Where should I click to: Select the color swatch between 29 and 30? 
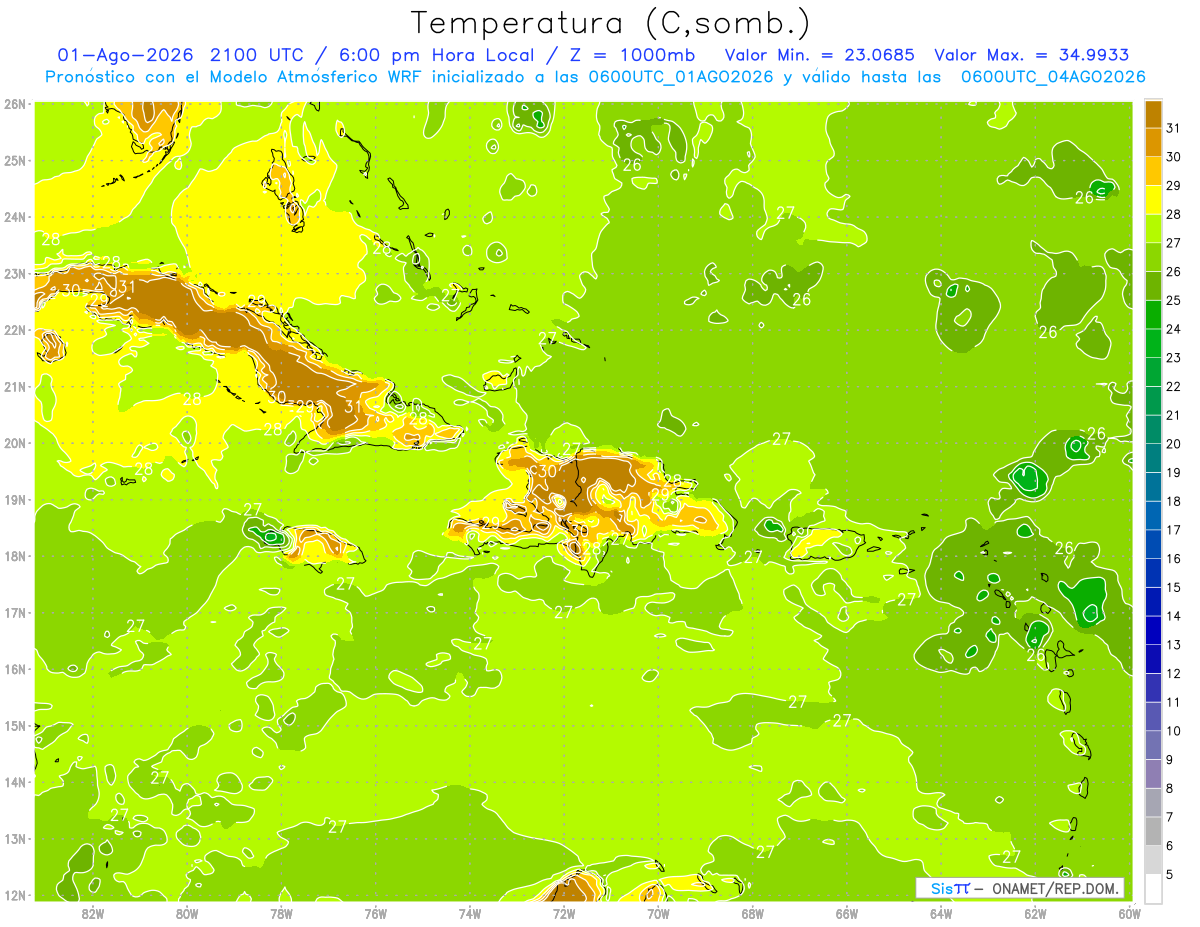tap(1153, 171)
